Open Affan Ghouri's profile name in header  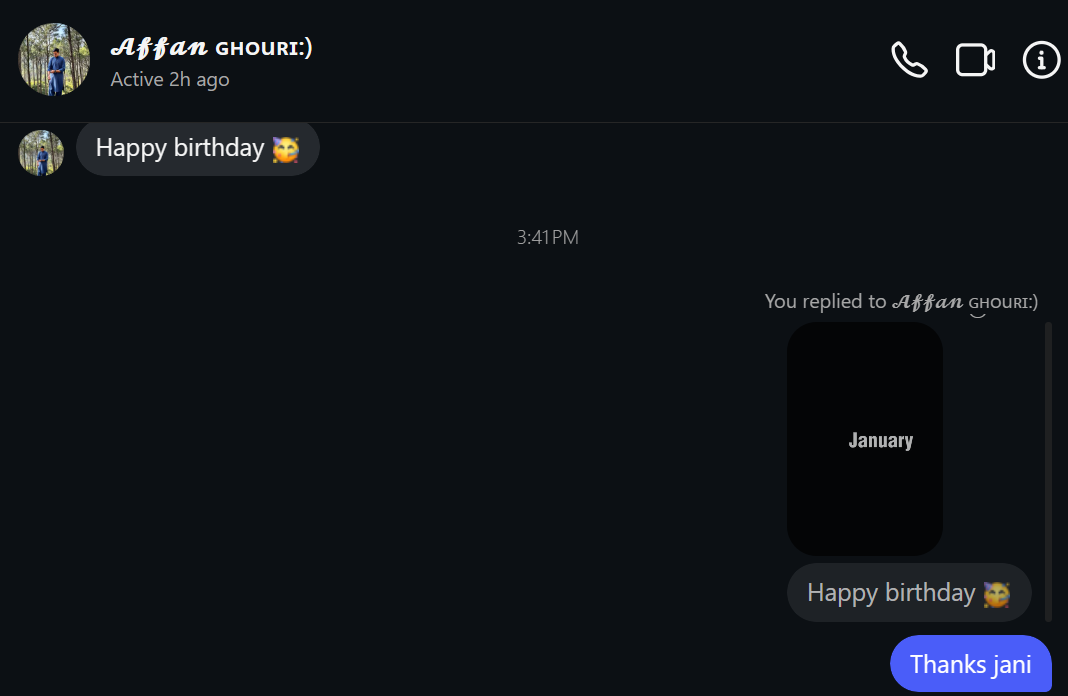[x=211, y=47]
